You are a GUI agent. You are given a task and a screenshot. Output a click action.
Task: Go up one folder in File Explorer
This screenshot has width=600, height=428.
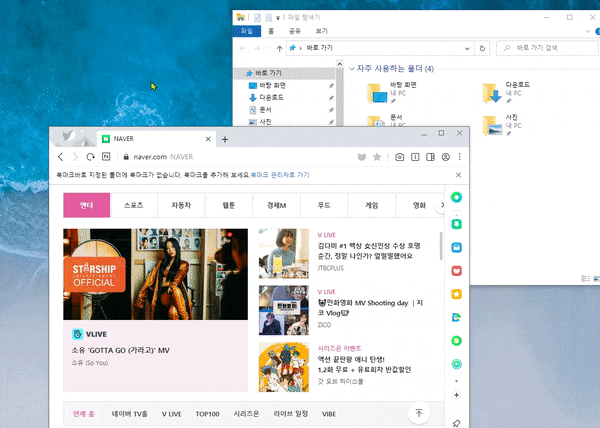279,48
